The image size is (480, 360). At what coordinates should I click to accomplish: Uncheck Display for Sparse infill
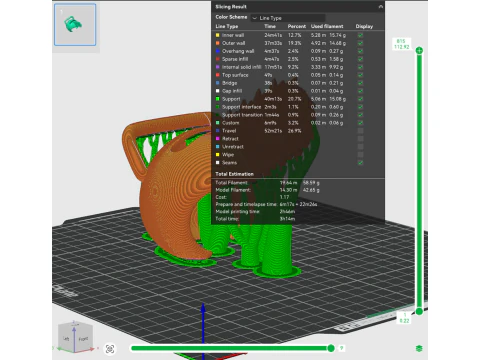360,59
